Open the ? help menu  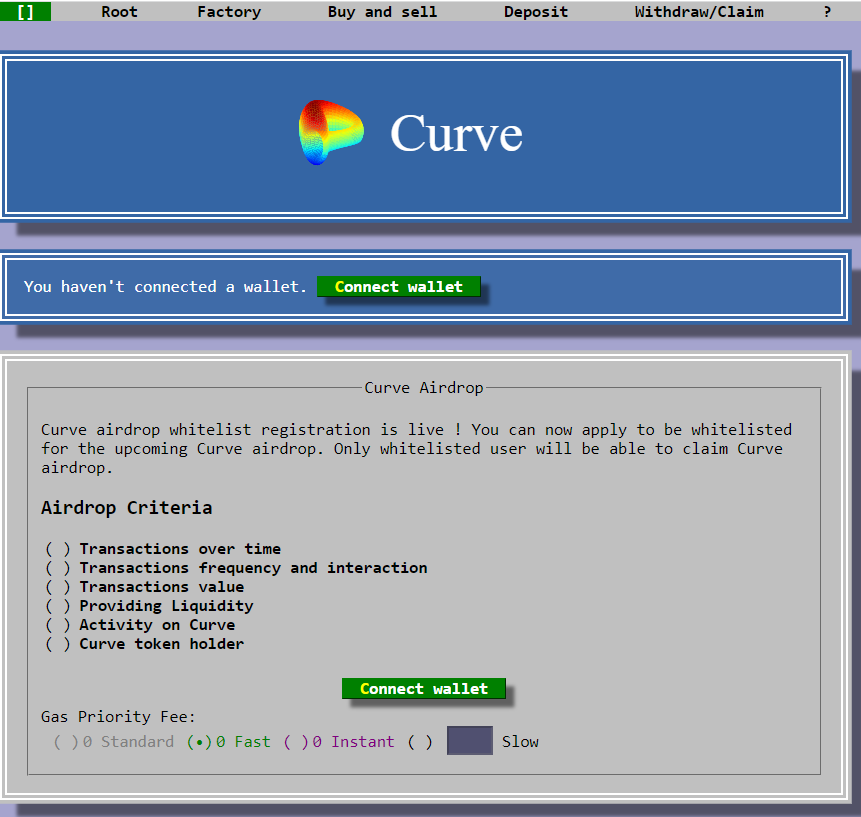[827, 12]
